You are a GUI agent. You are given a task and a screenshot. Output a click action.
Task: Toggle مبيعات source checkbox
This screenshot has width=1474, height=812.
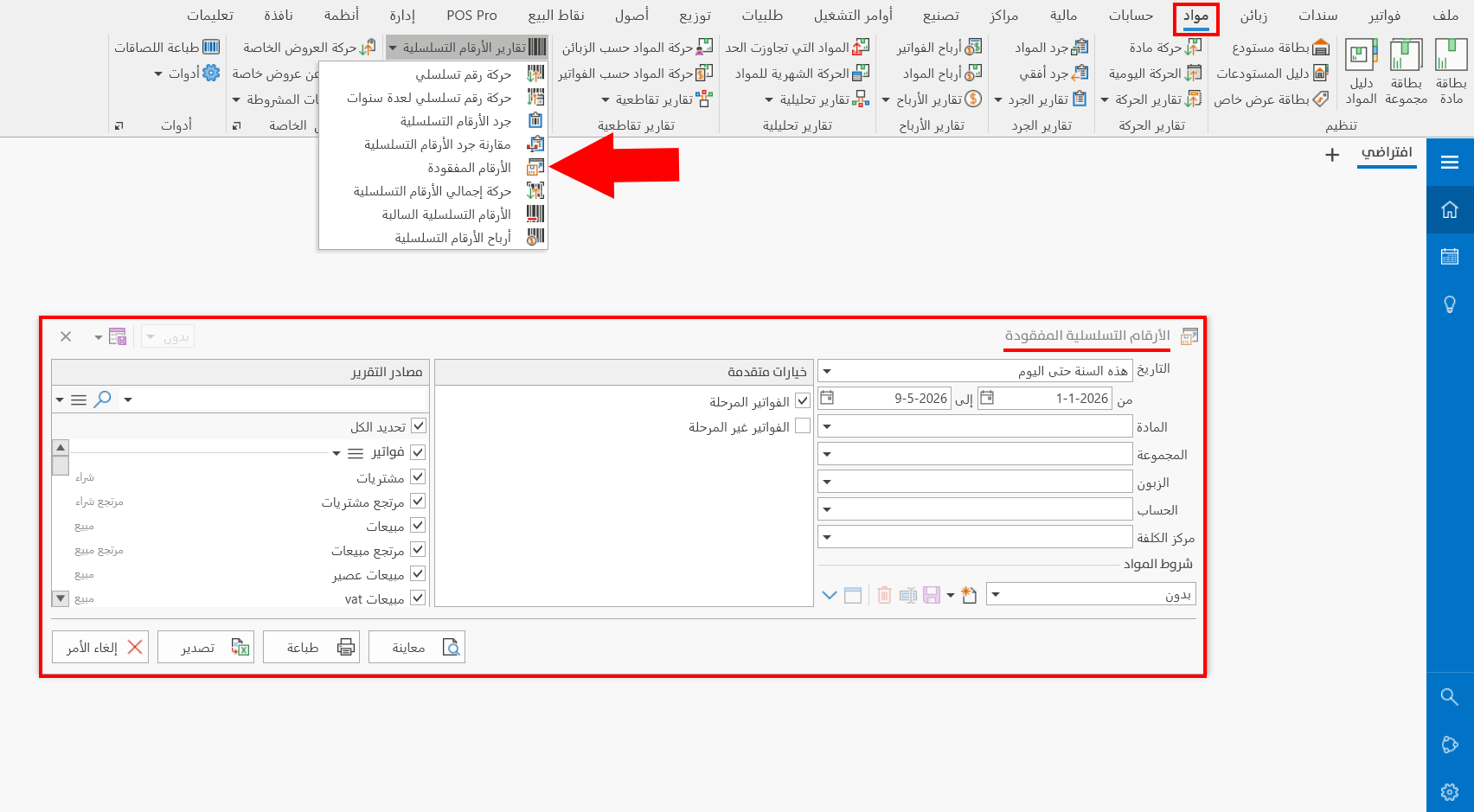(x=418, y=525)
